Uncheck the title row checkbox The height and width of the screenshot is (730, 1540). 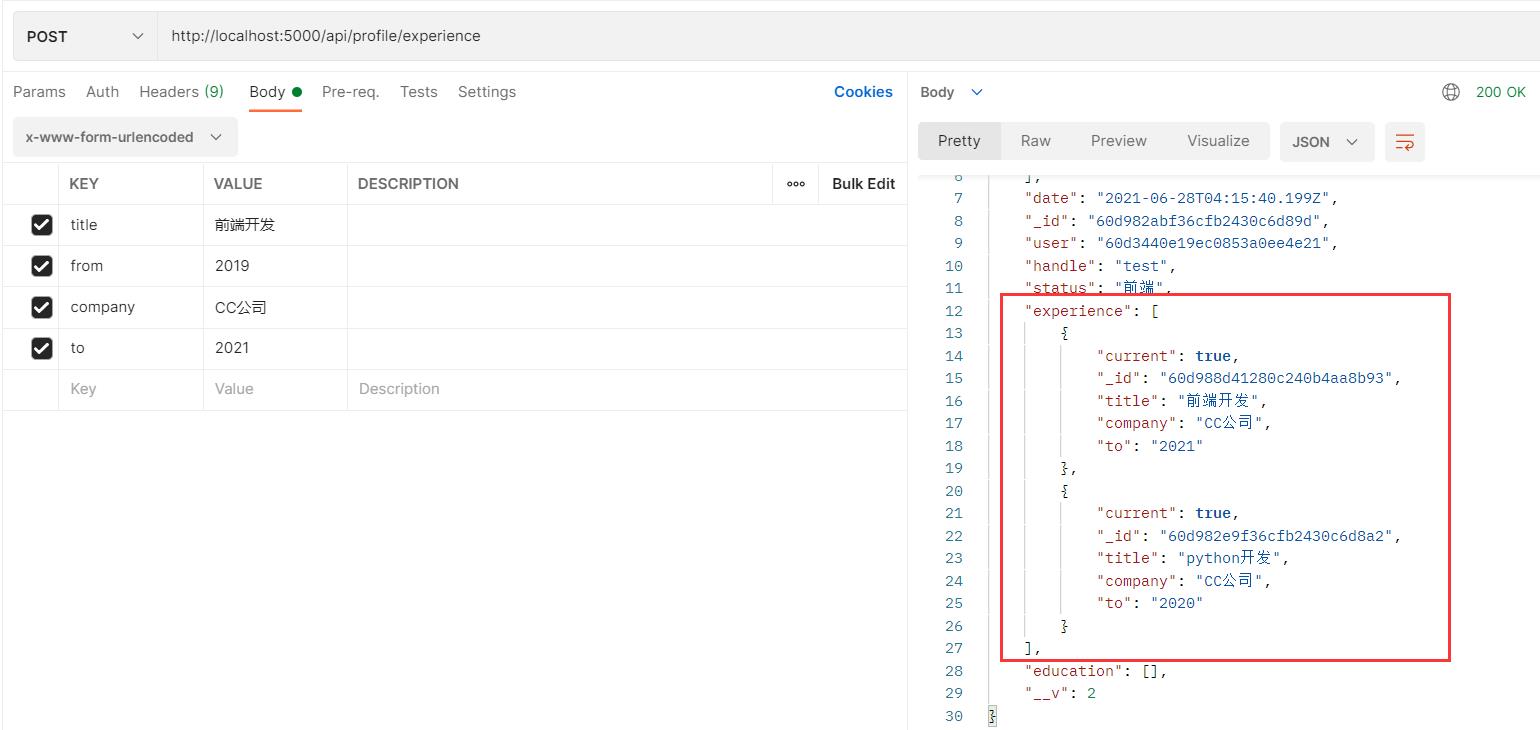(x=41, y=225)
